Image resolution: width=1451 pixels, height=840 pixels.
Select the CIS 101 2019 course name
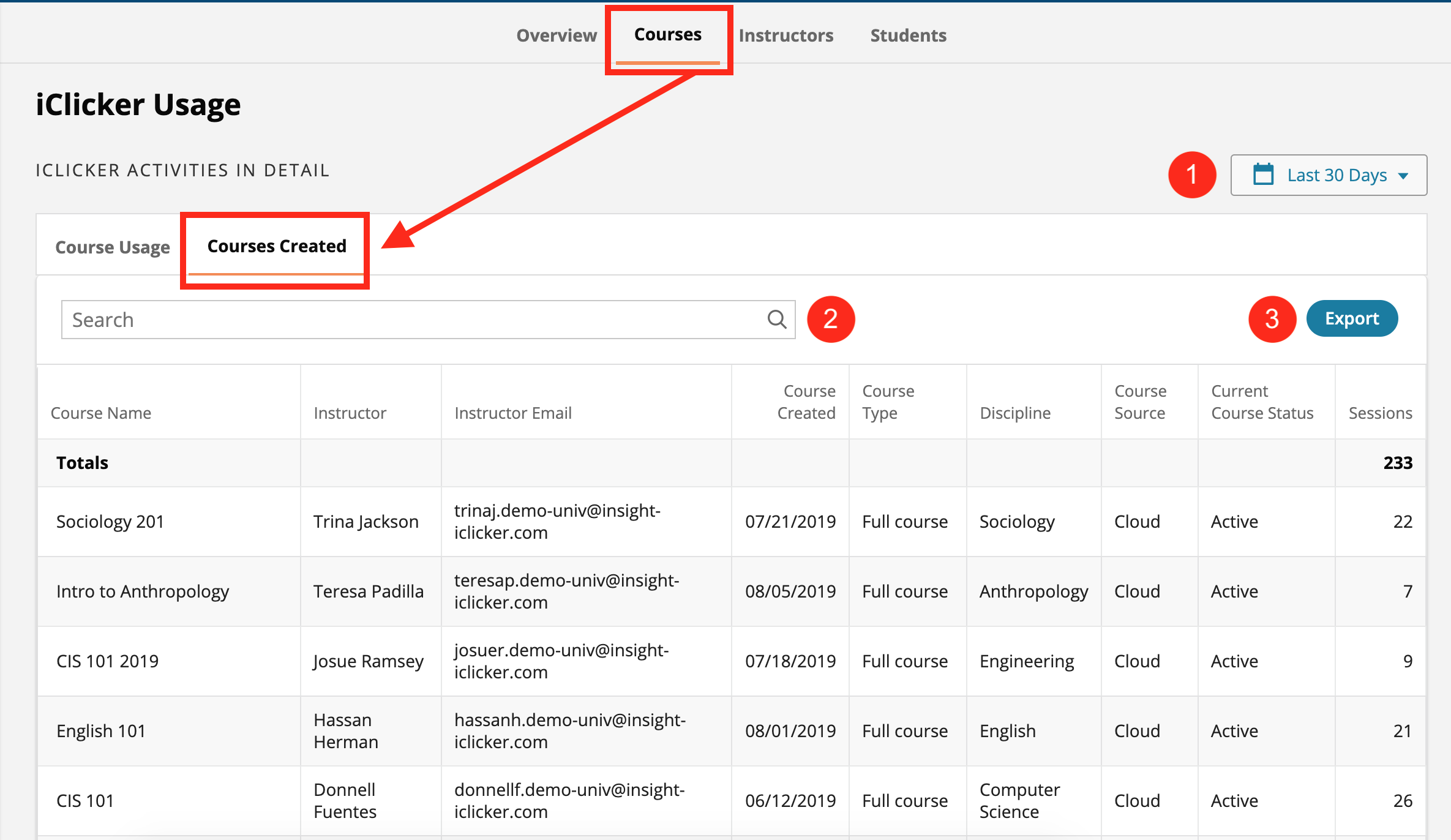pyautogui.click(x=107, y=661)
